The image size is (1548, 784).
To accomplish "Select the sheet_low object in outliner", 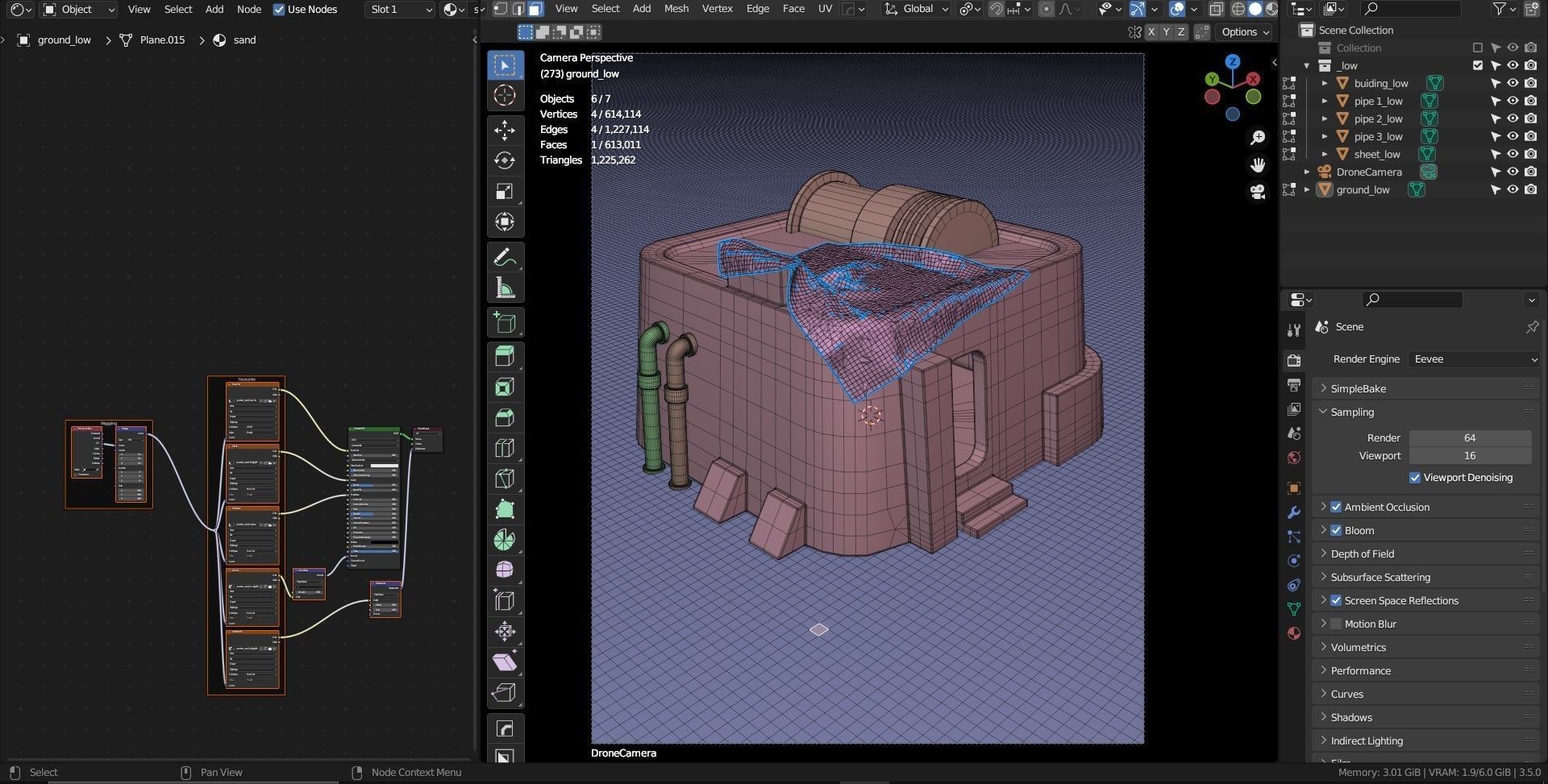I will pos(1376,154).
